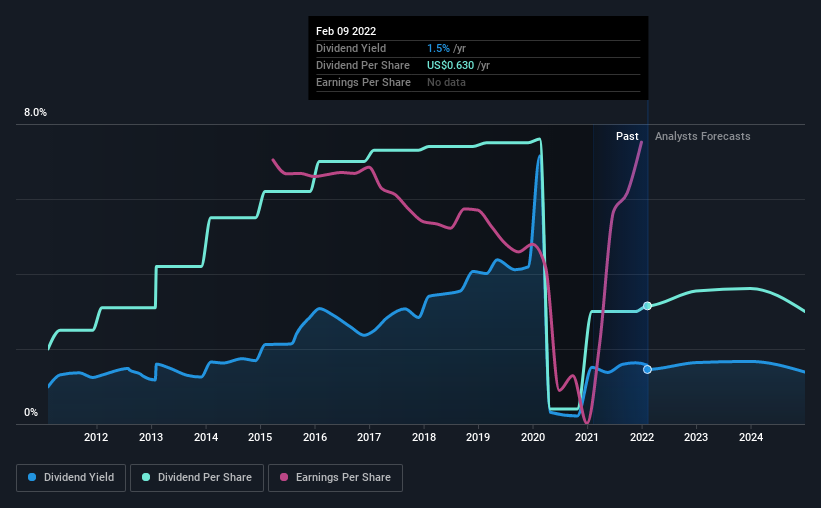This screenshot has width=821, height=508.
Task: Click the tooltip Earnings Per Share row label
Action: point(363,82)
